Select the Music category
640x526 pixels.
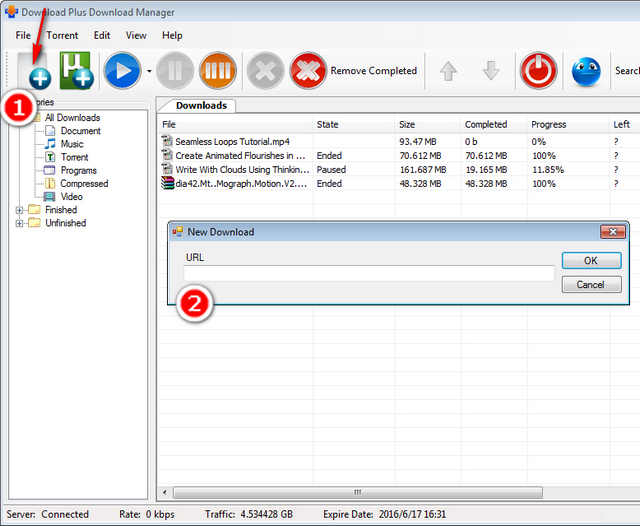[72, 144]
